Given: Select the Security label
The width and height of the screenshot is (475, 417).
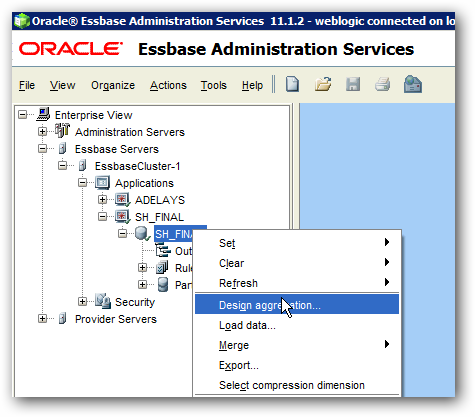Looking at the screenshot, I should pos(135,302).
